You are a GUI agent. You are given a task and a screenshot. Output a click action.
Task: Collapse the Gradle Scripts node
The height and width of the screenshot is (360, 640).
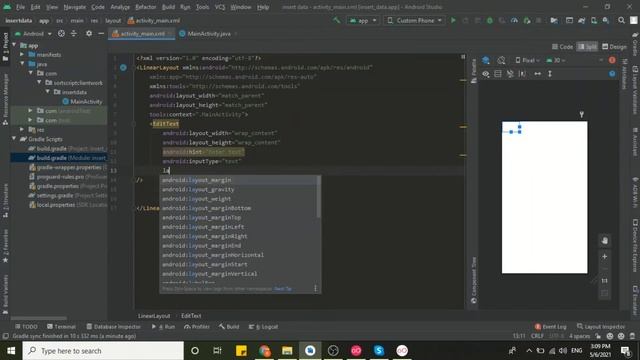pos(15,139)
